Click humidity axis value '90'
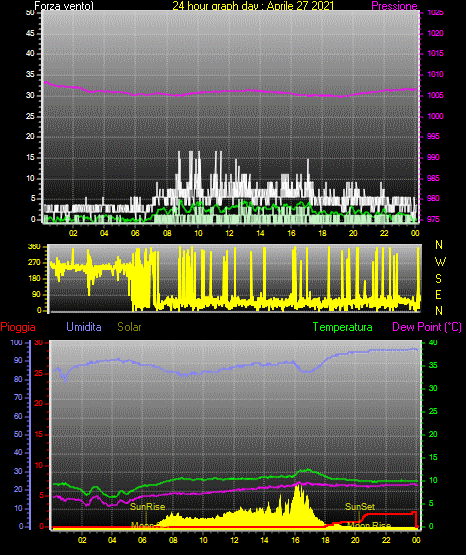This screenshot has width=466, height=555. (18, 360)
